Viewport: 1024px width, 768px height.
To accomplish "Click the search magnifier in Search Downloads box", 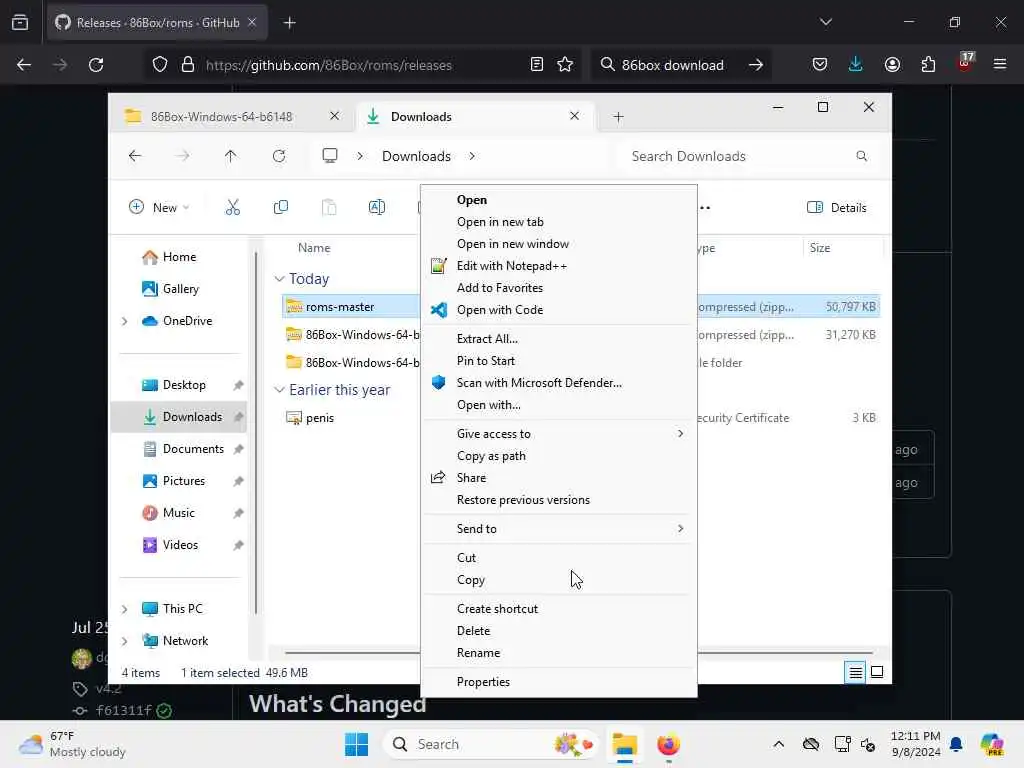I will tap(861, 156).
